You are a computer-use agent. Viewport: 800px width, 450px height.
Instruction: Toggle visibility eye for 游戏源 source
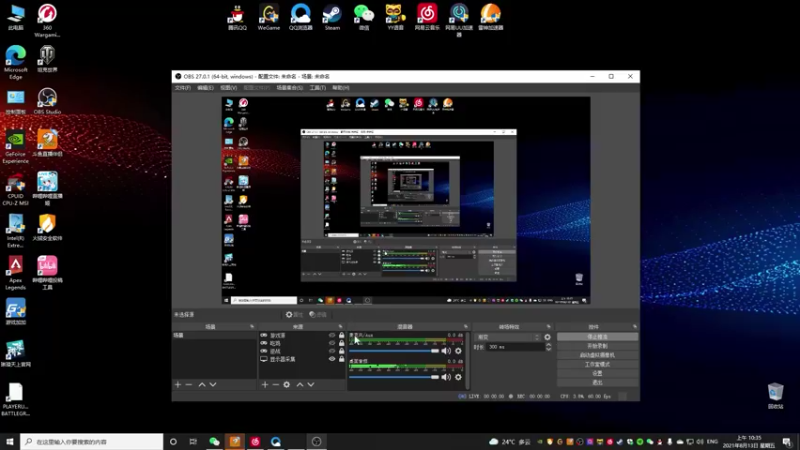332,335
